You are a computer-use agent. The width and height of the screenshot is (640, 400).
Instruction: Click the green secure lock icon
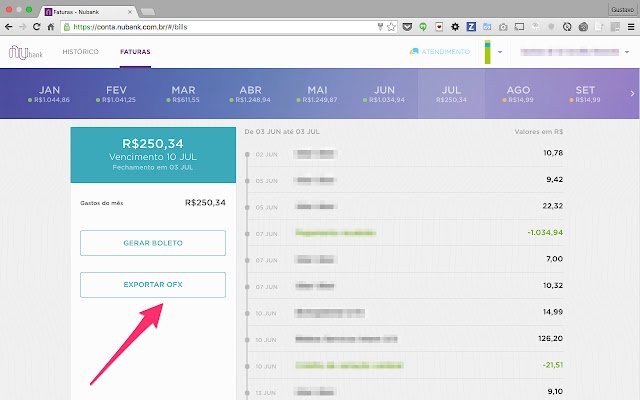67,27
